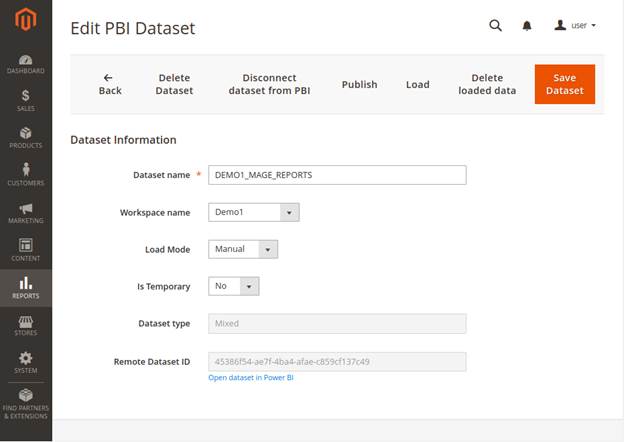
Task: Expand the Is Temporary dropdown
Action: click(x=234, y=286)
